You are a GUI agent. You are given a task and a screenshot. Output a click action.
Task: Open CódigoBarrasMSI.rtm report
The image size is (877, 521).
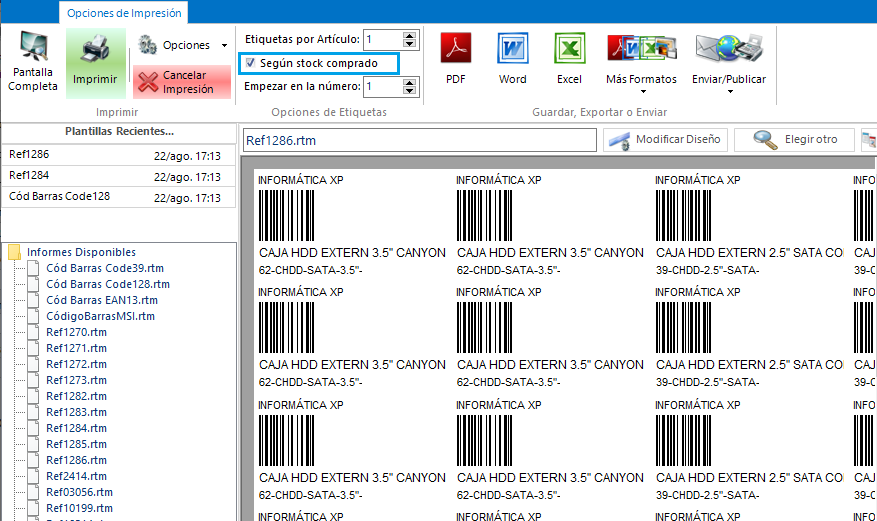click(x=101, y=316)
